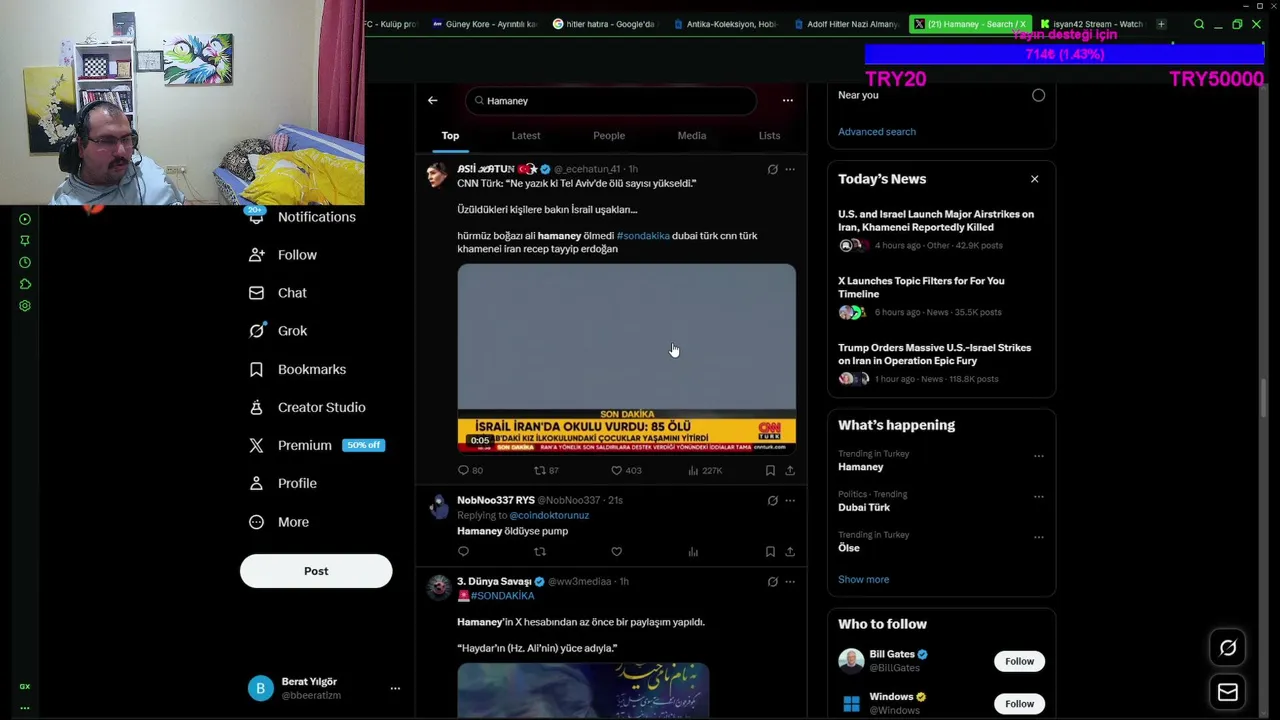Image resolution: width=1280 pixels, height=720 pixels.
Task: Click Show more under What's happening
Action: click(863, 579)
